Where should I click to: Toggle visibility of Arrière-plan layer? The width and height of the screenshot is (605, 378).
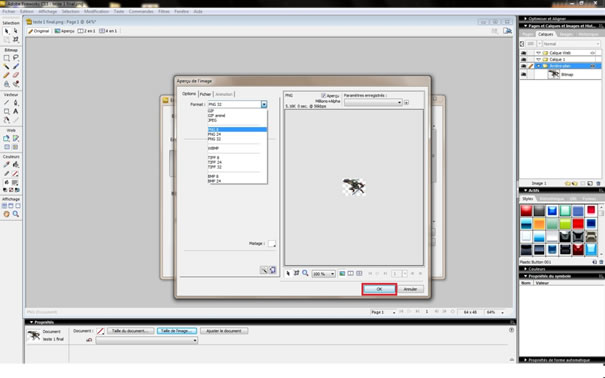[524, 66]
